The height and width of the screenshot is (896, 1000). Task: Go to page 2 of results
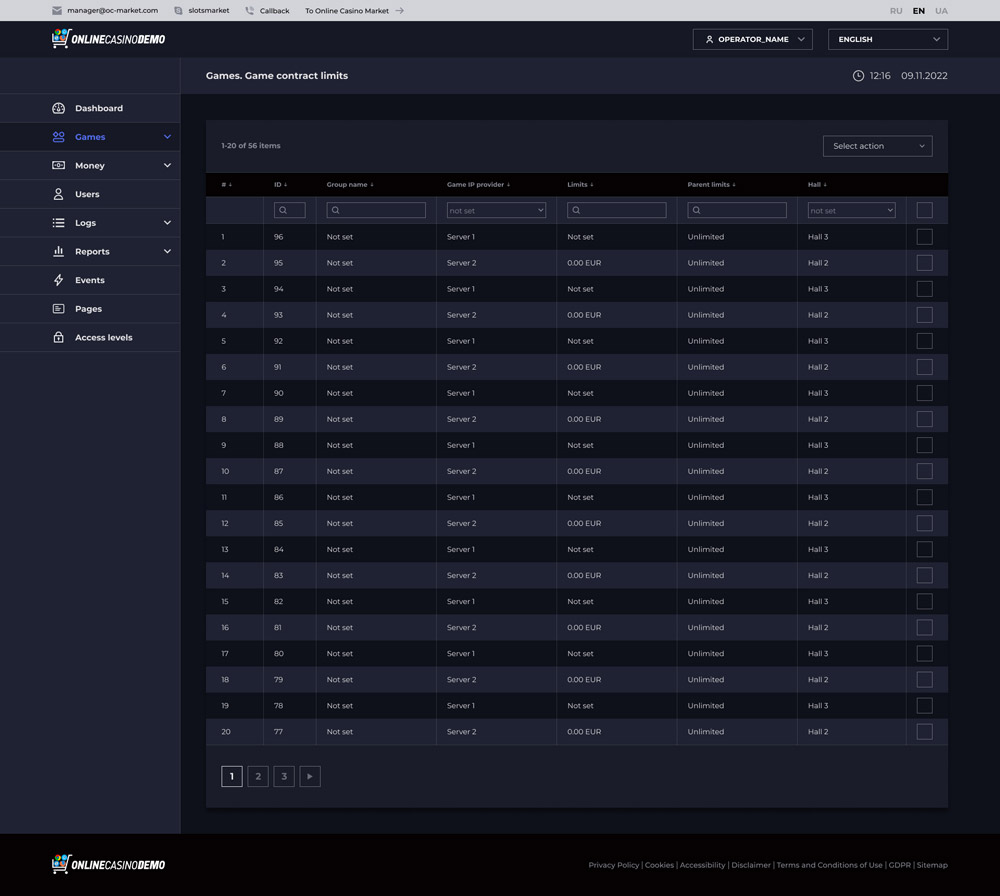pos(258,776)
